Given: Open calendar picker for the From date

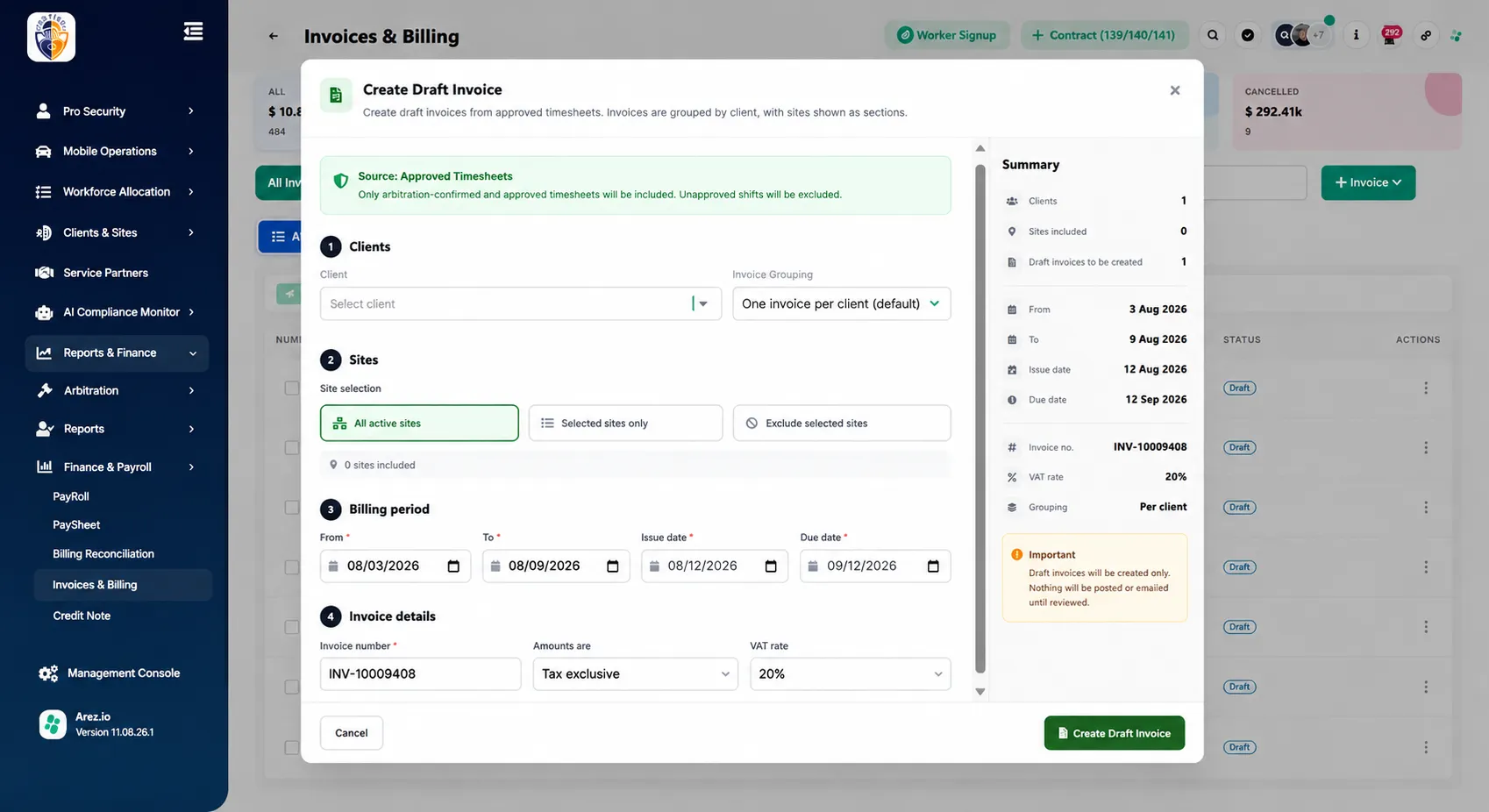Looking at the screenshot, I should (453, 566).
